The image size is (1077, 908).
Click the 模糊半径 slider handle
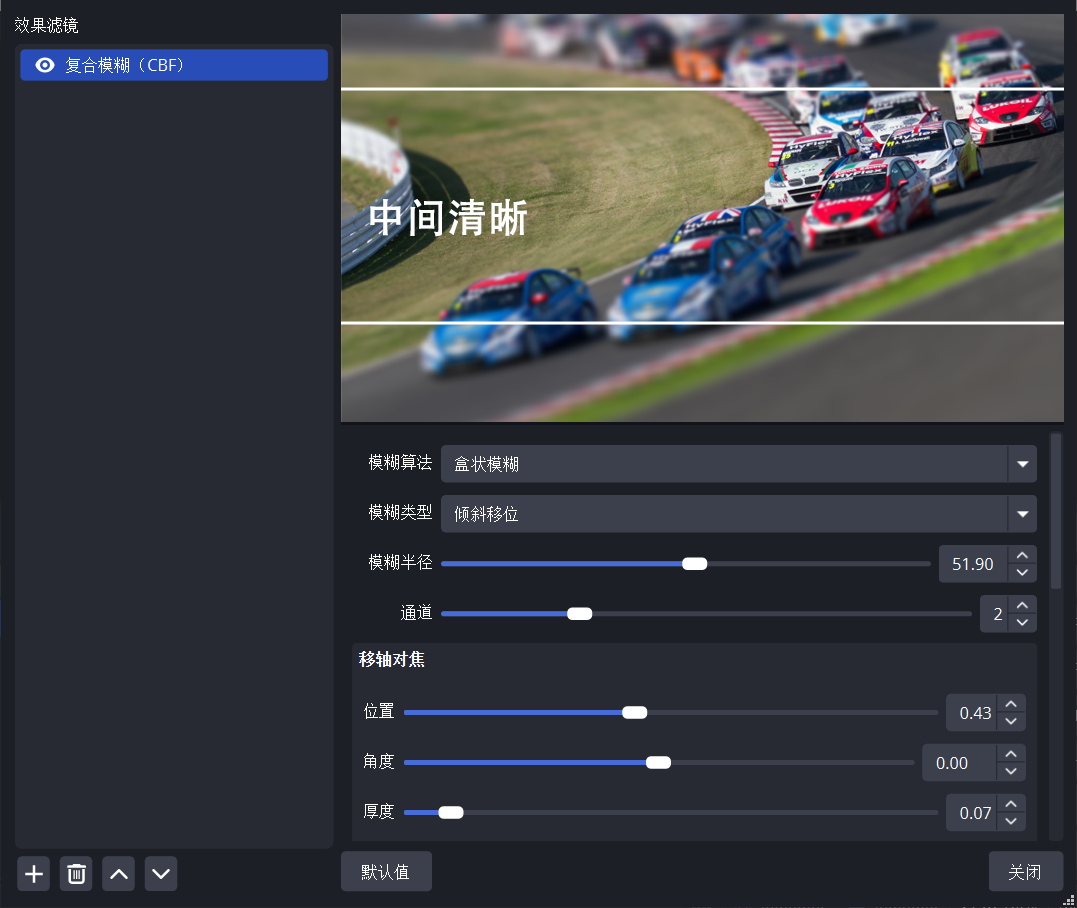694,564
